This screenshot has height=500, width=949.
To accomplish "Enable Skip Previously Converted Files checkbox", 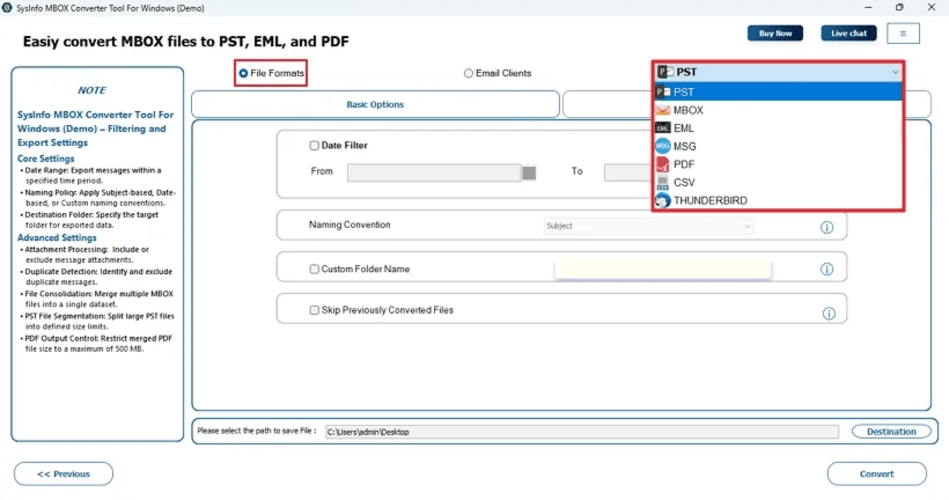I will (314, 310).
